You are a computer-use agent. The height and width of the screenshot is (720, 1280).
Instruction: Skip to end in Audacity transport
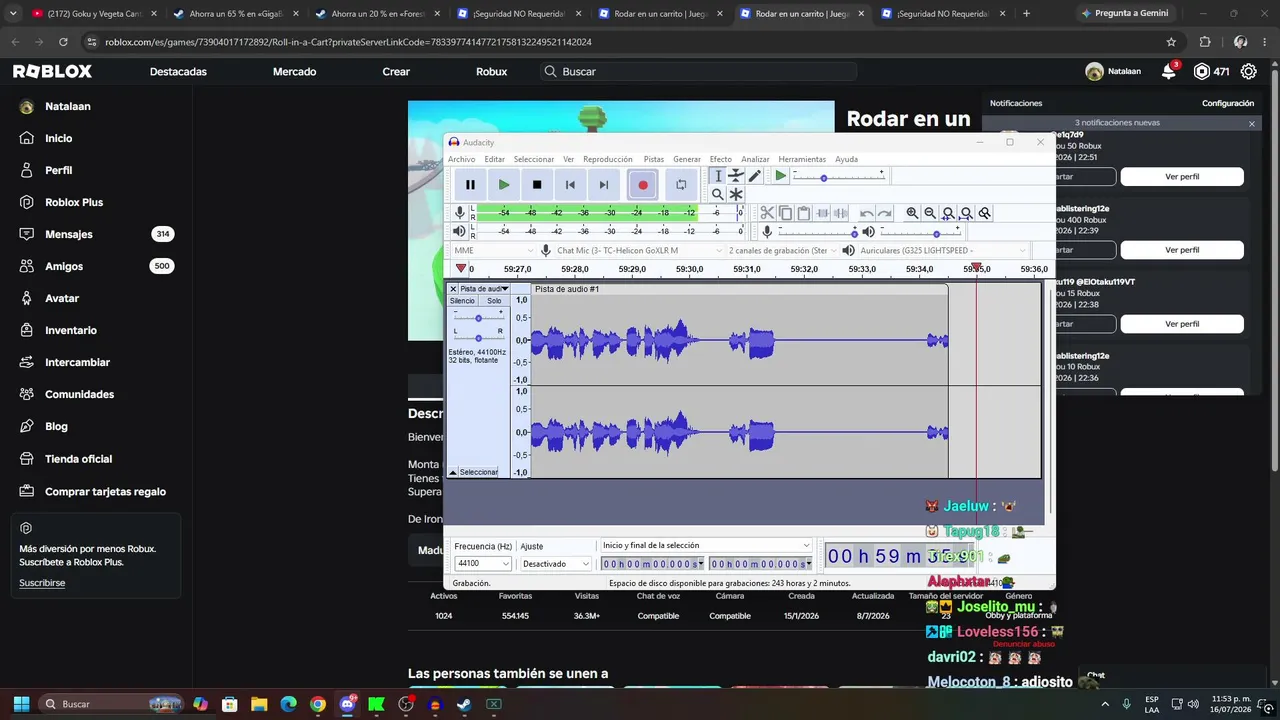coord(603,185)
